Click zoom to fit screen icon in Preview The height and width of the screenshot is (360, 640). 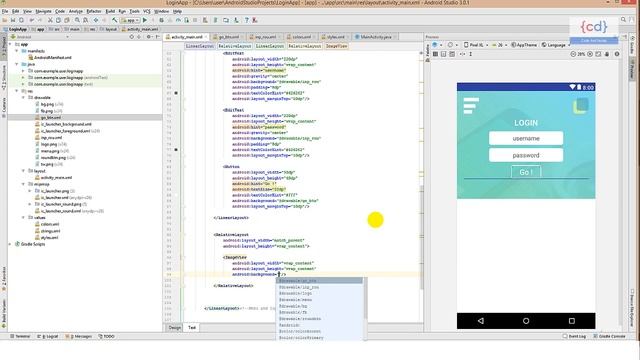point(598,54)
